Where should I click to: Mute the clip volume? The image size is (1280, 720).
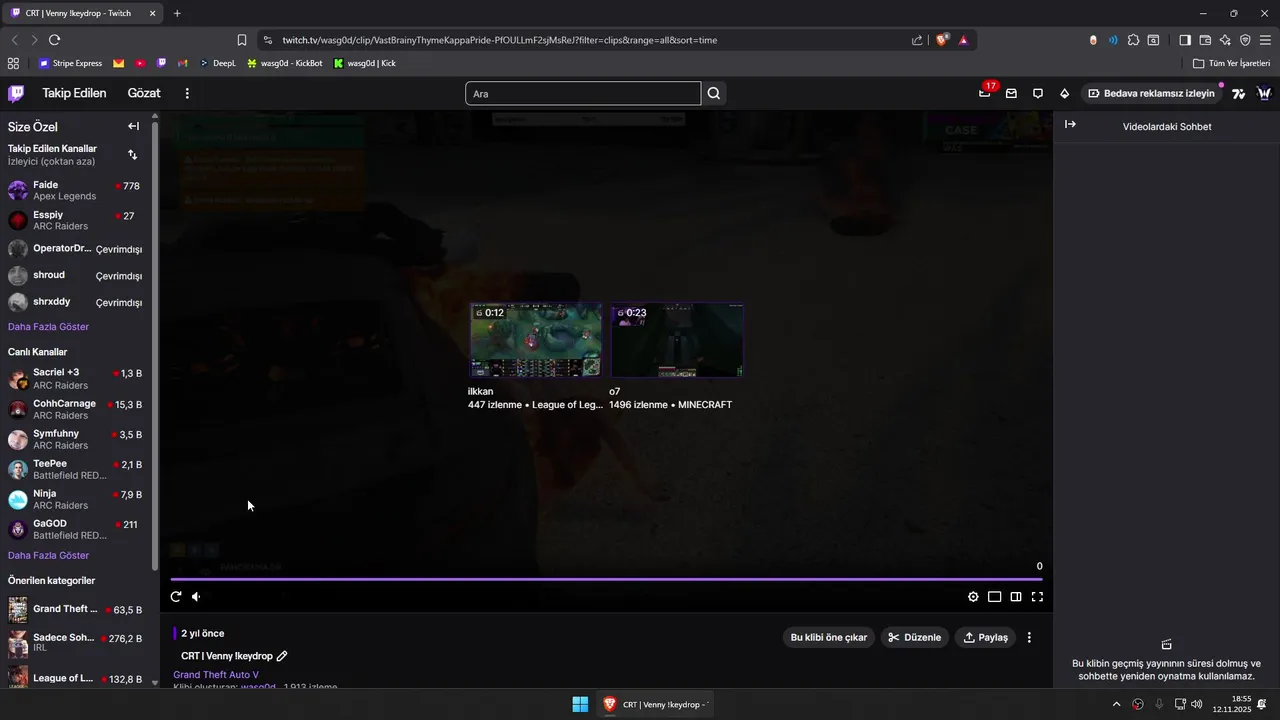pyautogui.click(x=197, y=597)
